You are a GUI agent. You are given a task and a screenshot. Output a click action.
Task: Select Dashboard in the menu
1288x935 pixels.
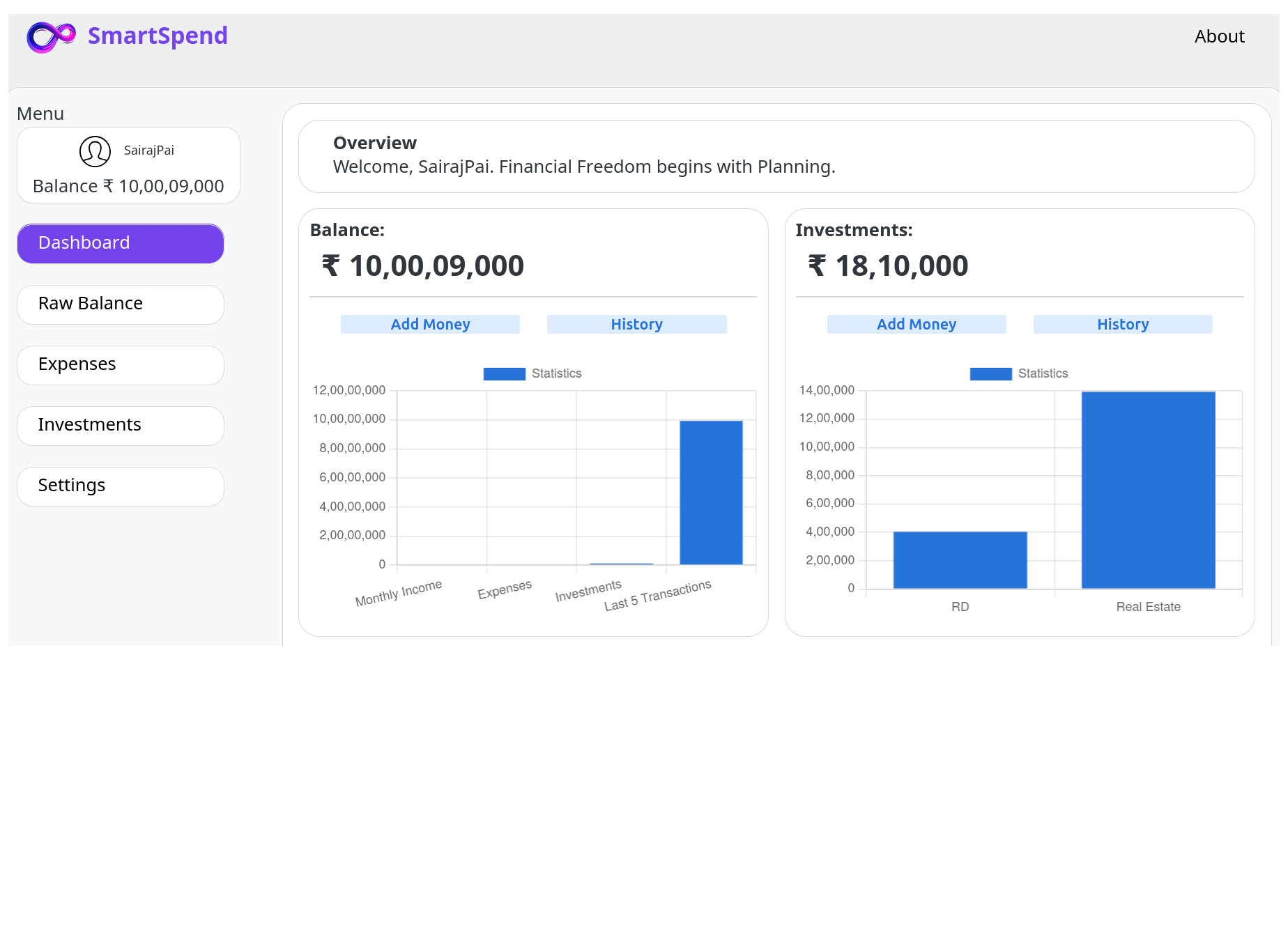[121, 243]
